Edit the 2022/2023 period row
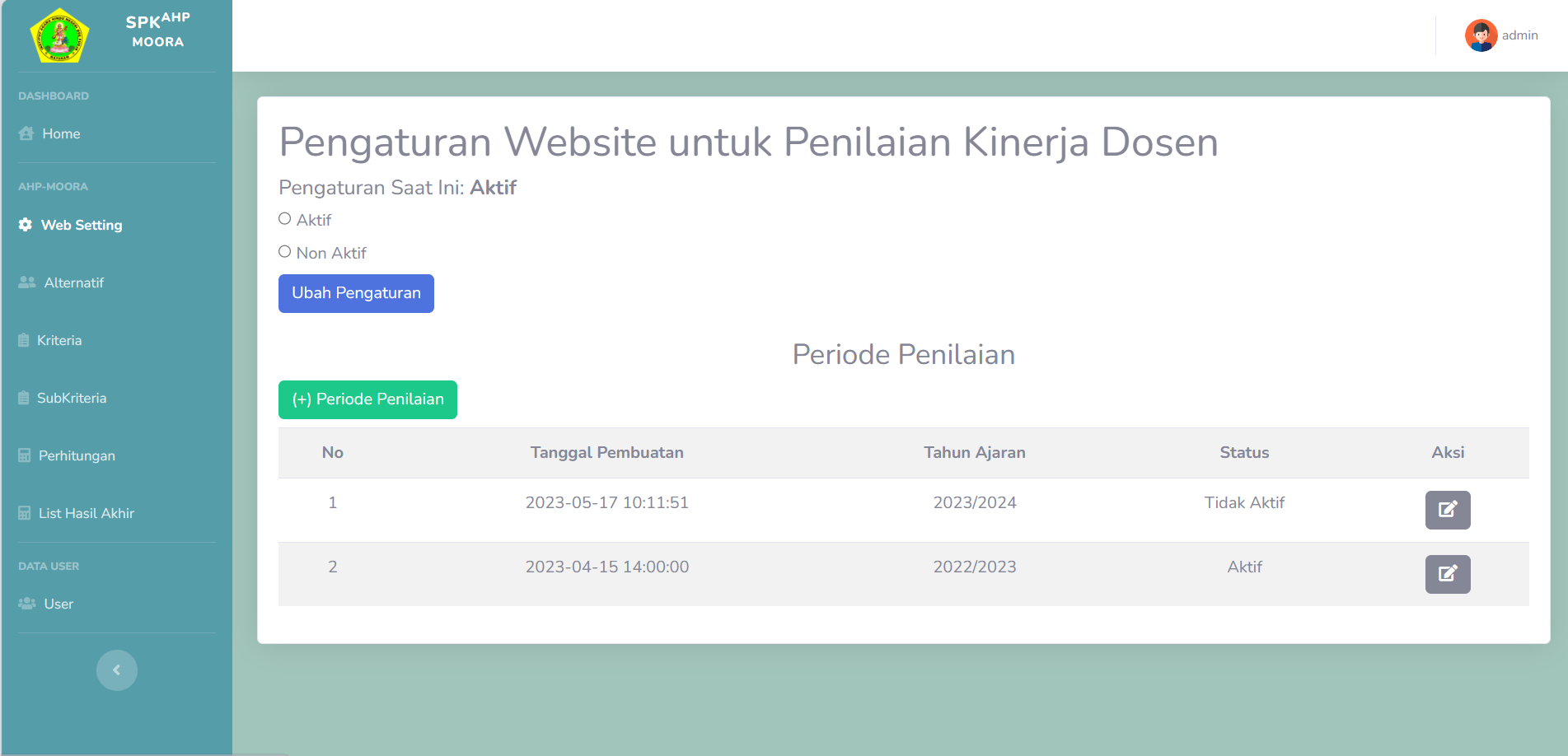This screenshot has width=1568, height=756. (x=1447, y=574)
